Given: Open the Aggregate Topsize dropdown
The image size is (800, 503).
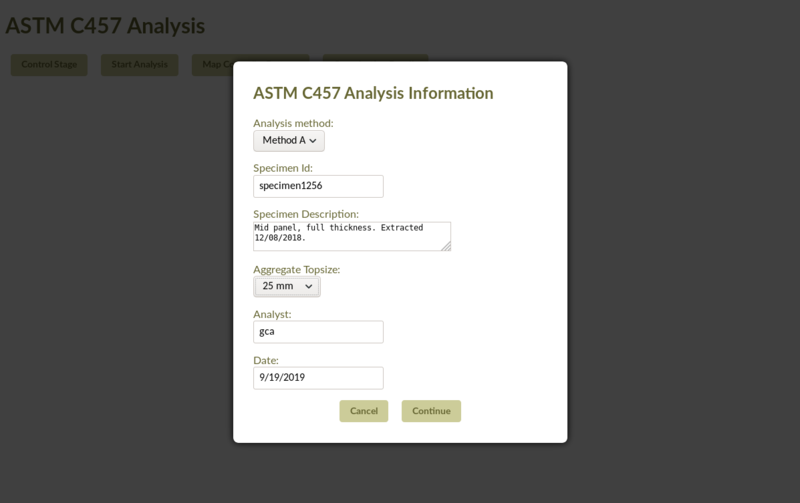Looking at the screenshot, I should [287, 287].
